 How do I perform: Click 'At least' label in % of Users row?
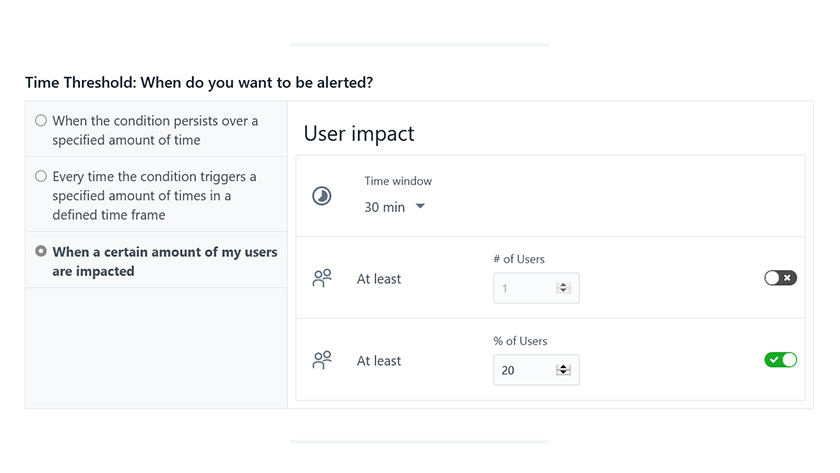point(379,361)
